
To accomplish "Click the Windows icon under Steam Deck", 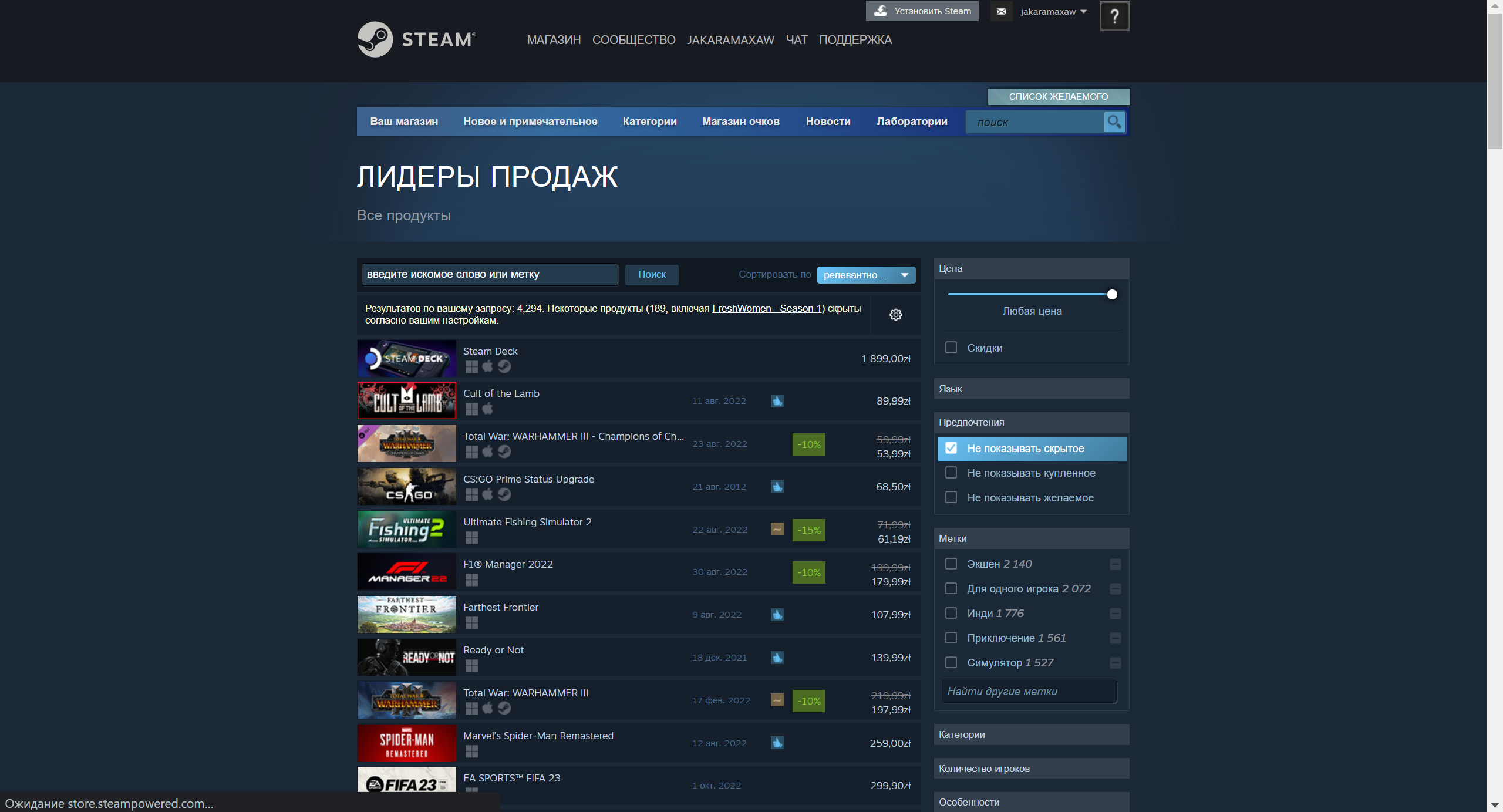I will pyautogui.click(x=471, y=366).
